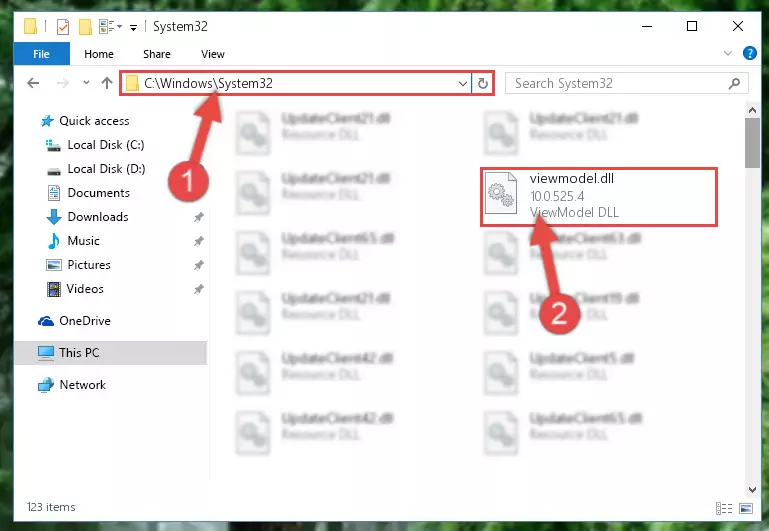Click the viewmodel.dll gear file icon
Viewport: 769px width, 531px height.
(501, 194)
